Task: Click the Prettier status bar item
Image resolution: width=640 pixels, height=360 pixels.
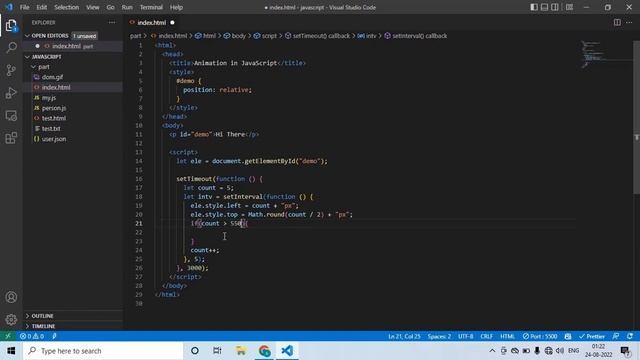Action: pos(592,336)
